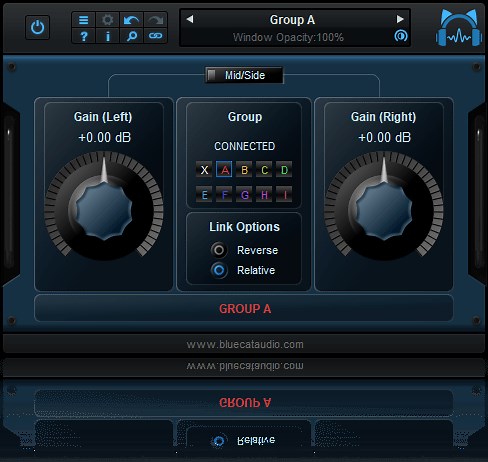Viewport: 488px width, 462px height.
Task: Click the undo arrow icon
Action: (131, 20)
